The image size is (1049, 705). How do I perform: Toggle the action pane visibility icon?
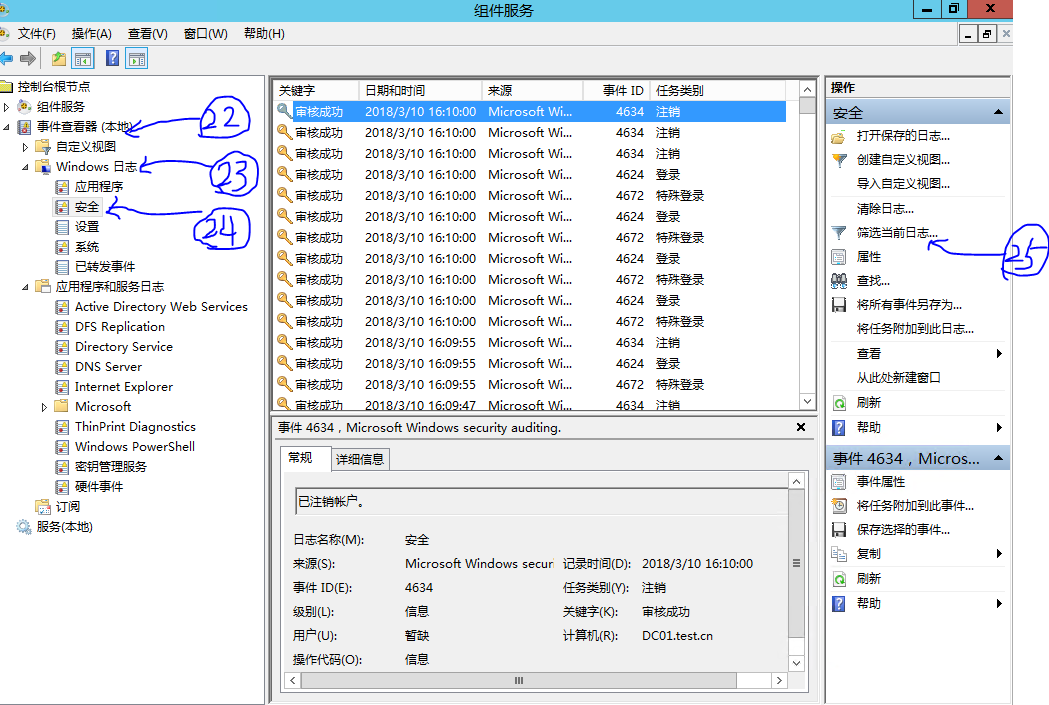click(x=137, y=57)
